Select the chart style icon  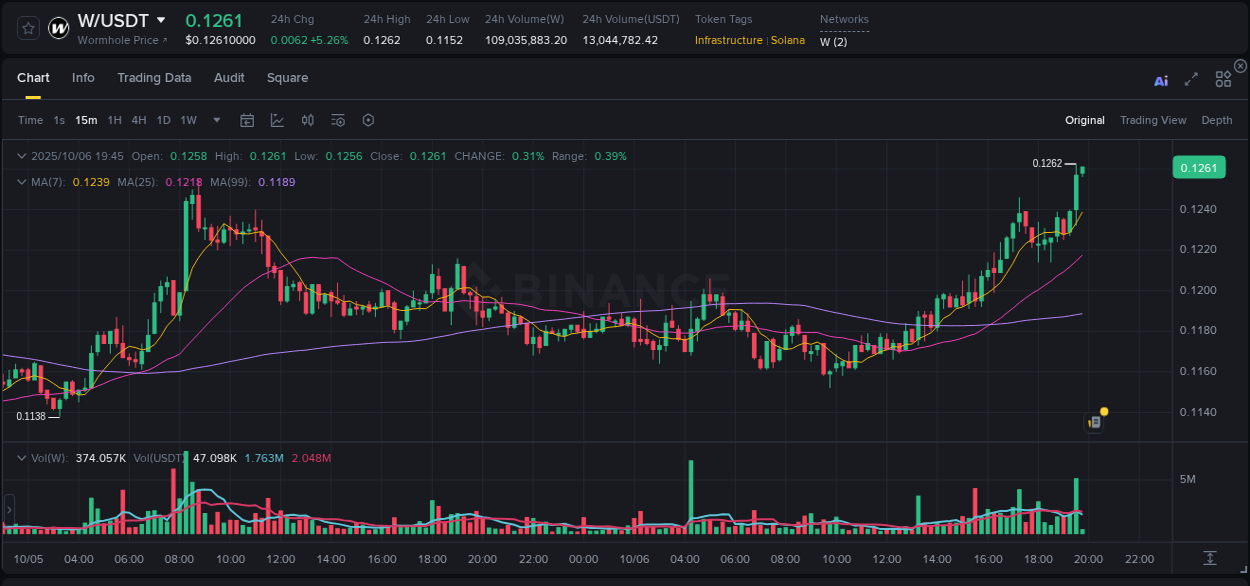276,119
